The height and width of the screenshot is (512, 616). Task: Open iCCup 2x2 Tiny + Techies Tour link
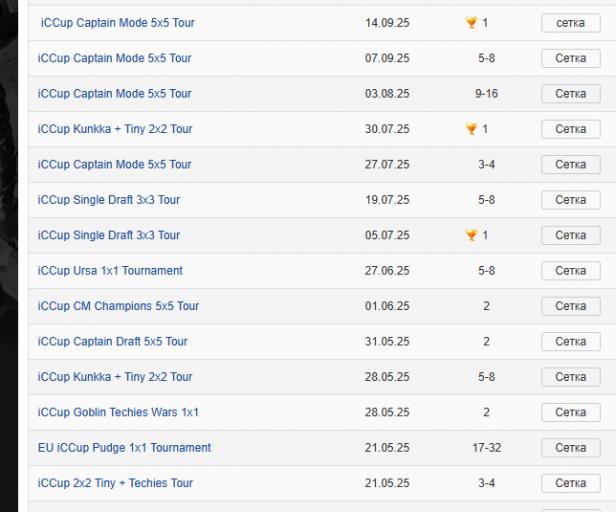(x=115, y=483)
